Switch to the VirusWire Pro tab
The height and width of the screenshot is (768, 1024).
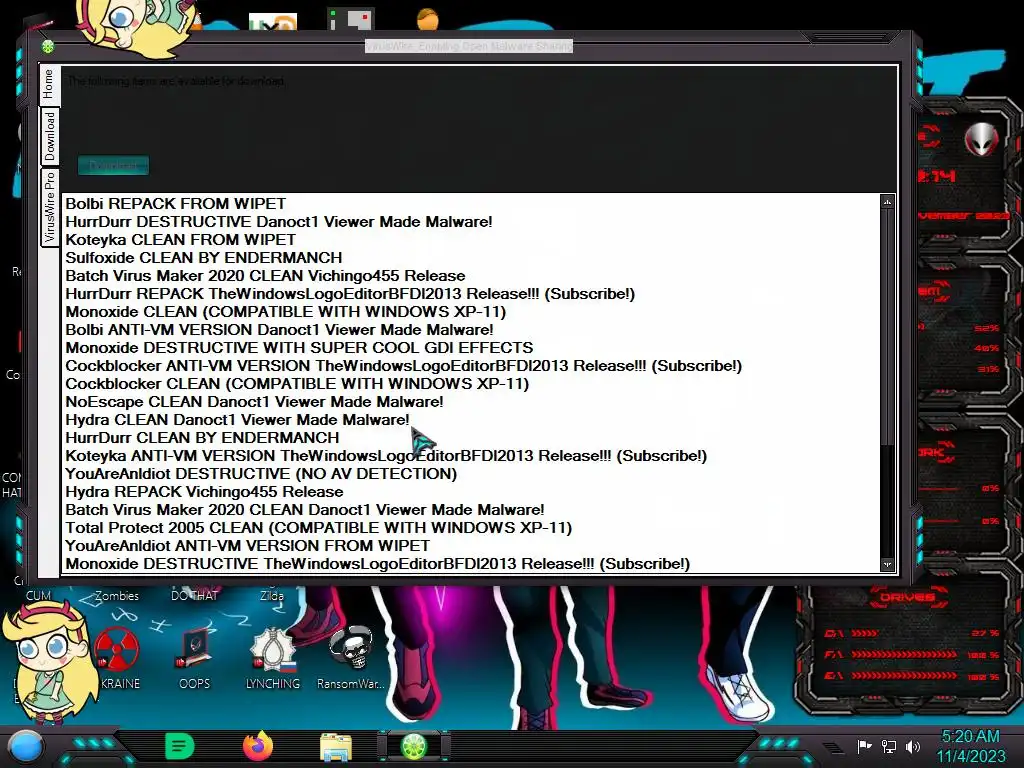coord(50,207)
